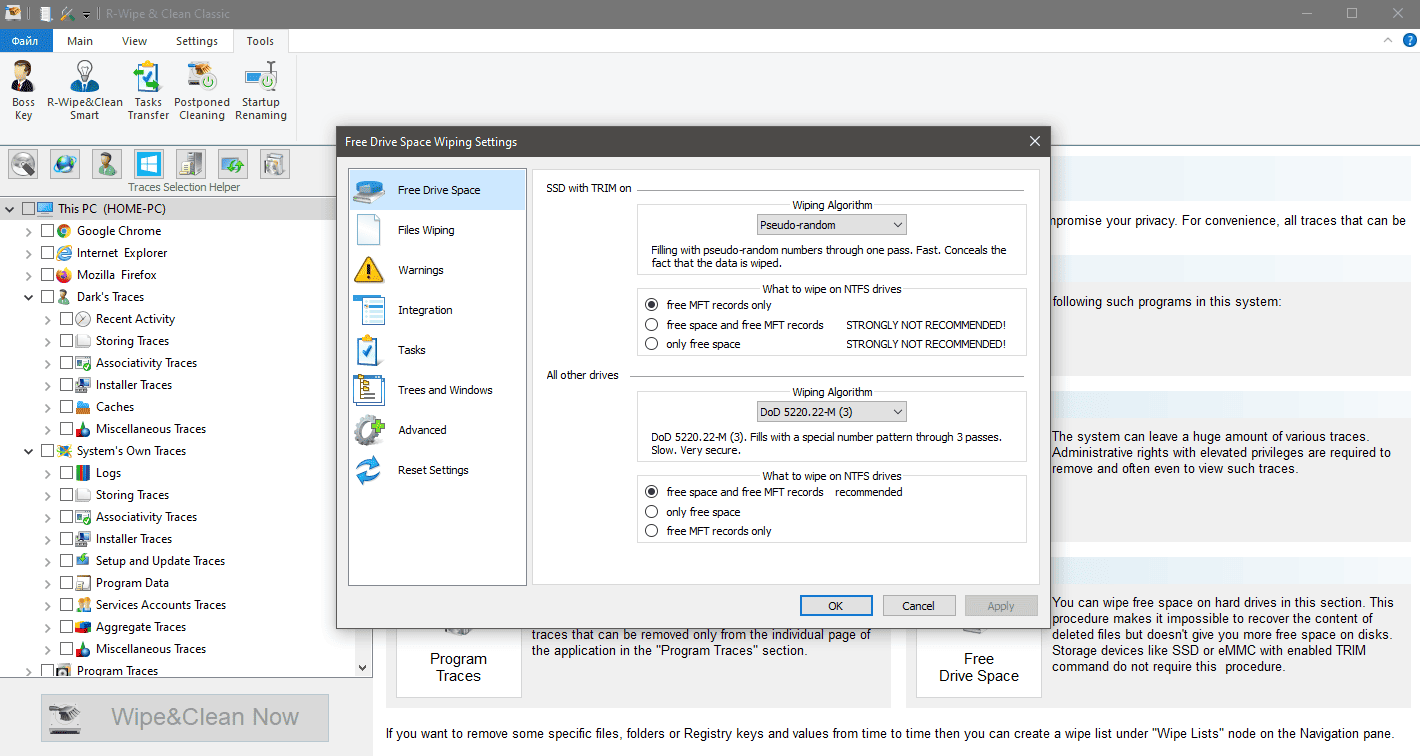Select SSD 'free space and free MFT records'
The image size is (1420, 756).
coord(652,325)
